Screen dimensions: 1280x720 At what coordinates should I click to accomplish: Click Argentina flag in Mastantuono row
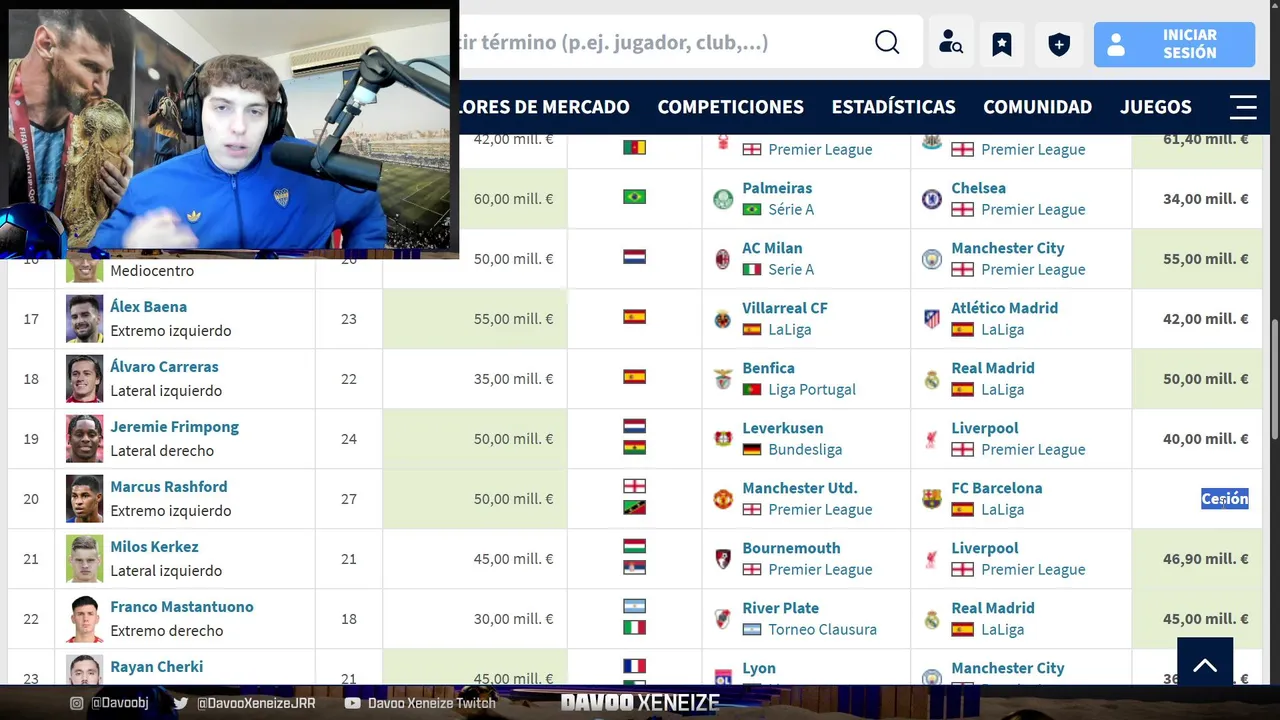coord(634,606)
